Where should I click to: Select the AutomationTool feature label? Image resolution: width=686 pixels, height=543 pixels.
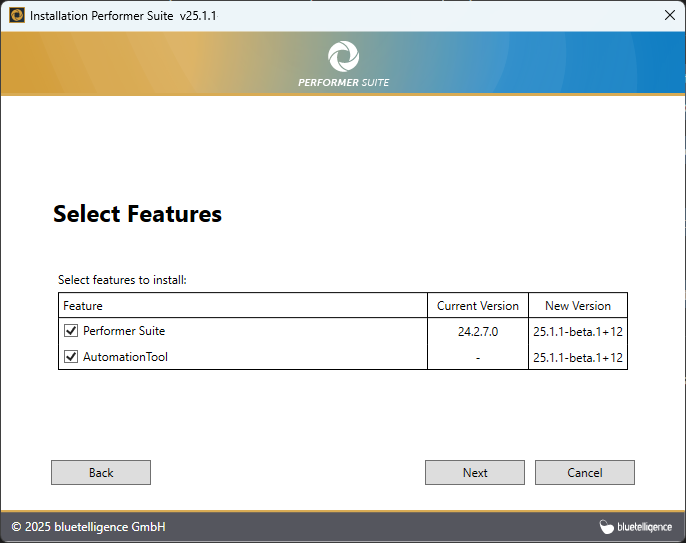coord(125,357)
